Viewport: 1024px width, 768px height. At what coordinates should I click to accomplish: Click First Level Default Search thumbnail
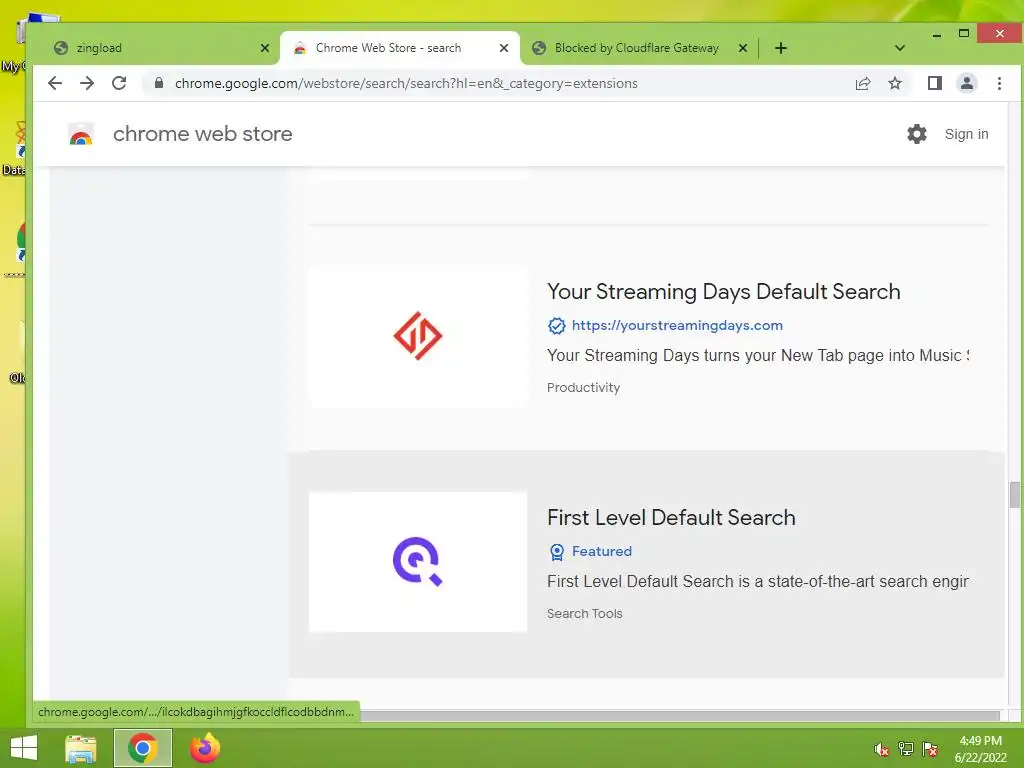pos(418,562)
